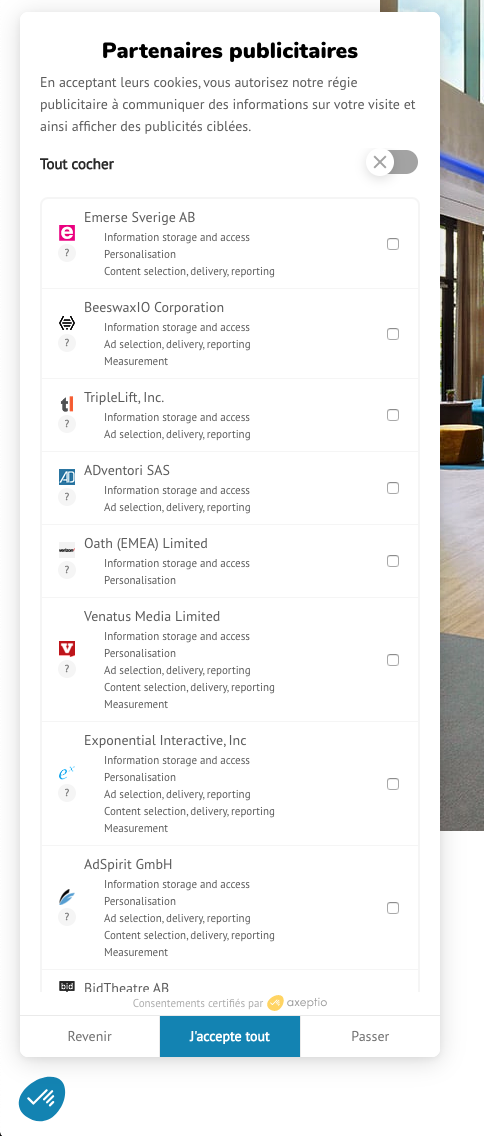The height and width of the screenshot is (1136, 484).
Task: Click the Emerse Sverige AB logo icon
Action: [x=67, y=233]
